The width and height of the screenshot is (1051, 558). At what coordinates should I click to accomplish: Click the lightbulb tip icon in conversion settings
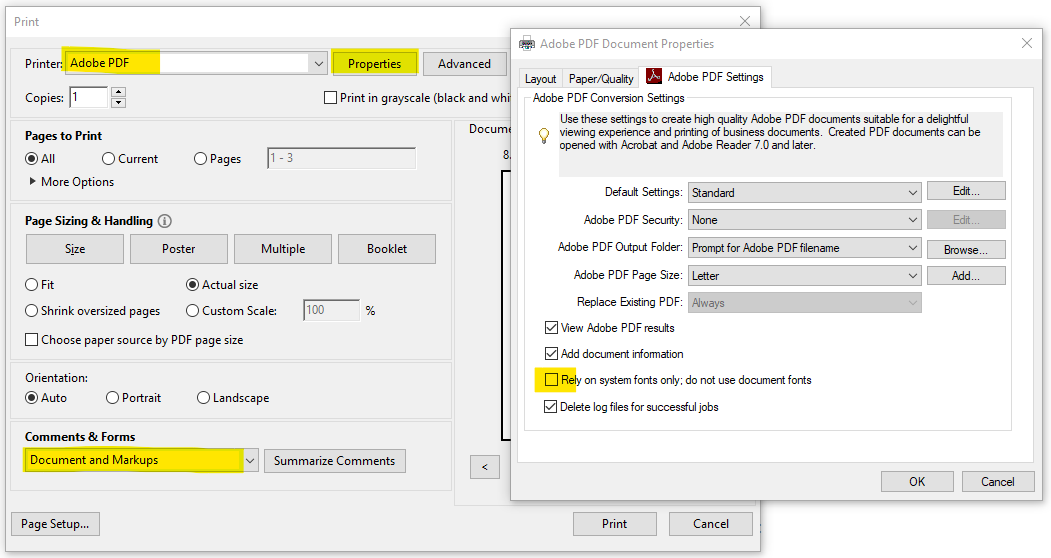tap(544, 135)
